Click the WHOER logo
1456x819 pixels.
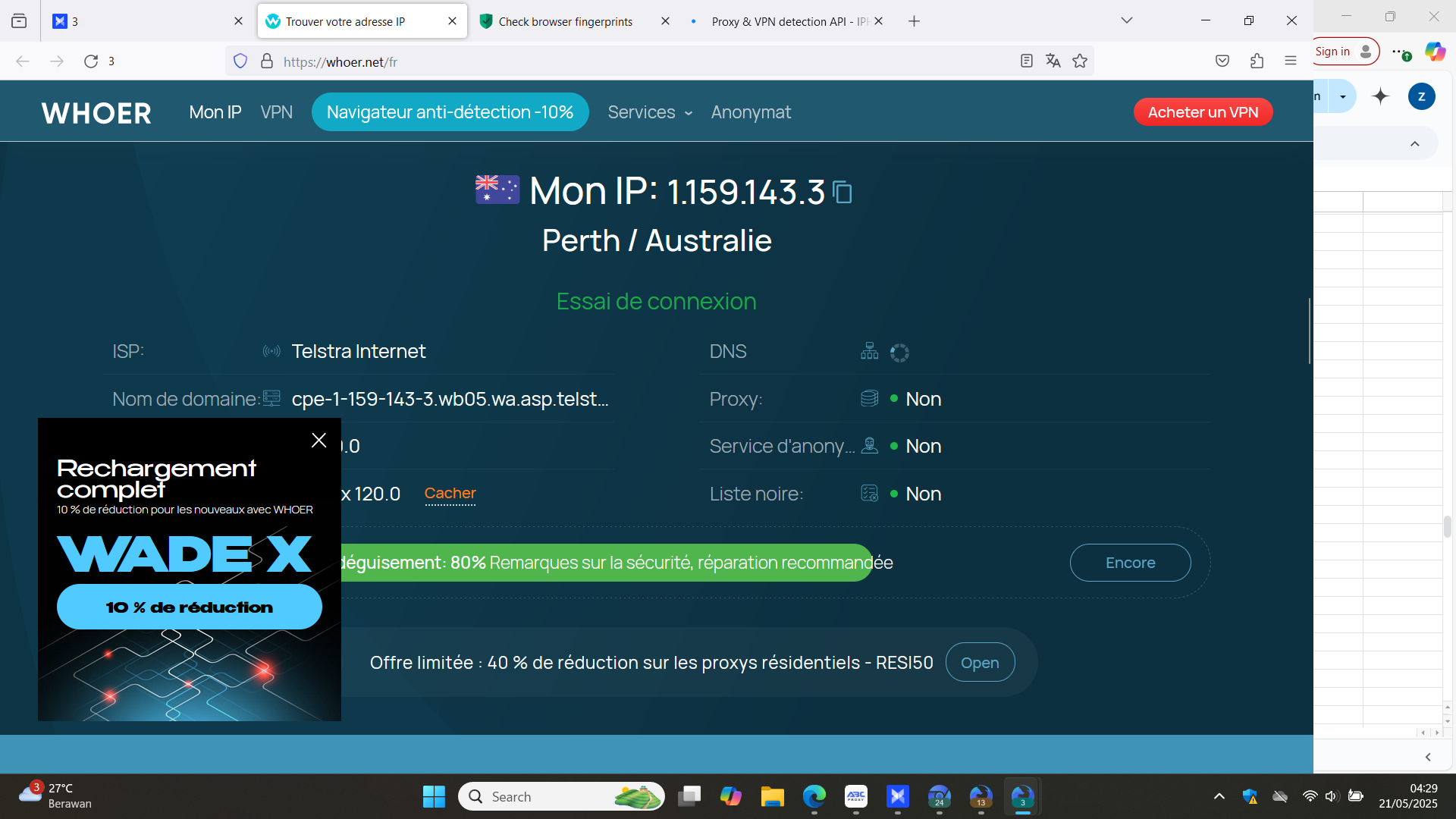(x=96, y=113)
